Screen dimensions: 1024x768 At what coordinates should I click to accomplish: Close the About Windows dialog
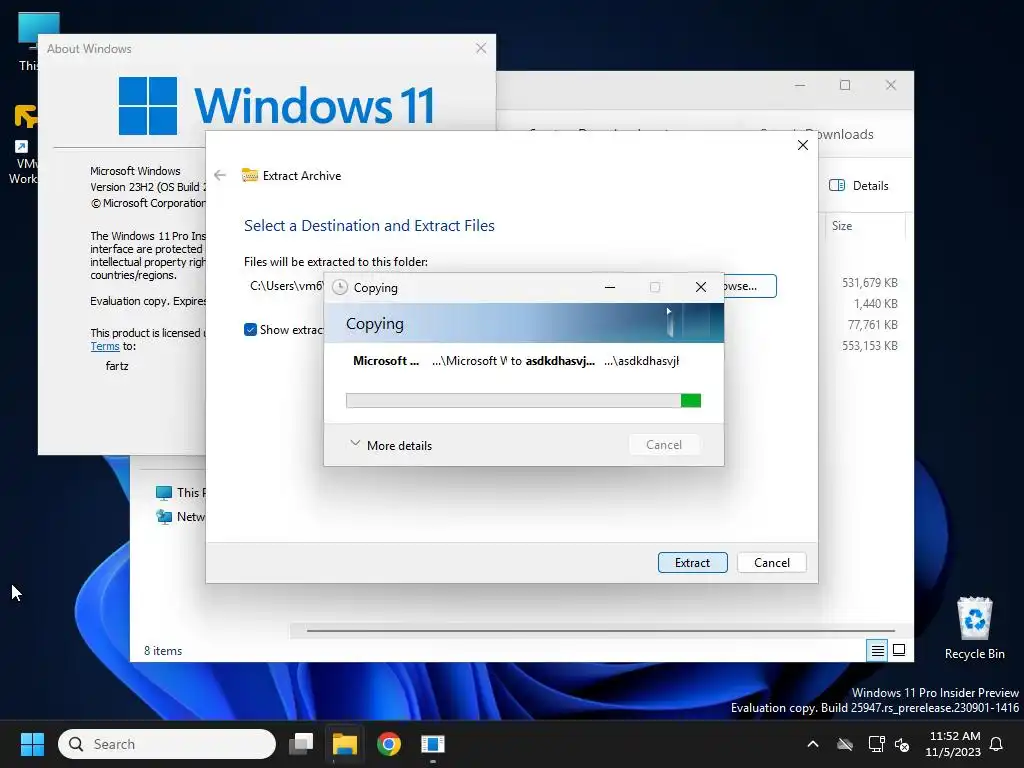[481, 48]
